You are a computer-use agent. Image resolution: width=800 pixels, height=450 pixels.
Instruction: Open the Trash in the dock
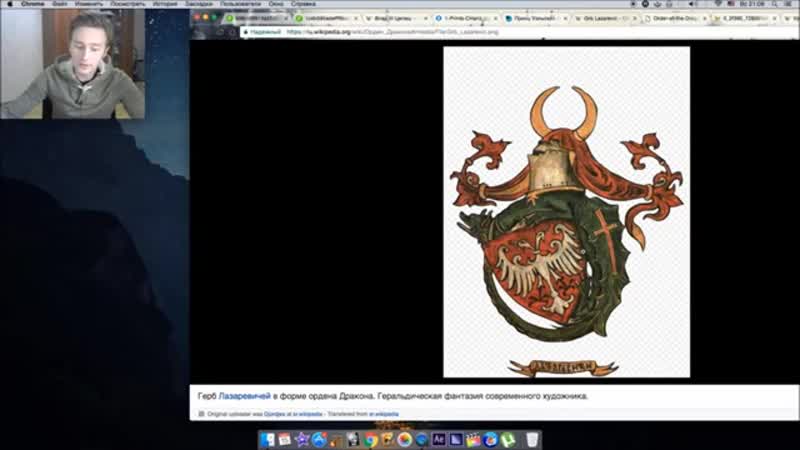point(532,439)
